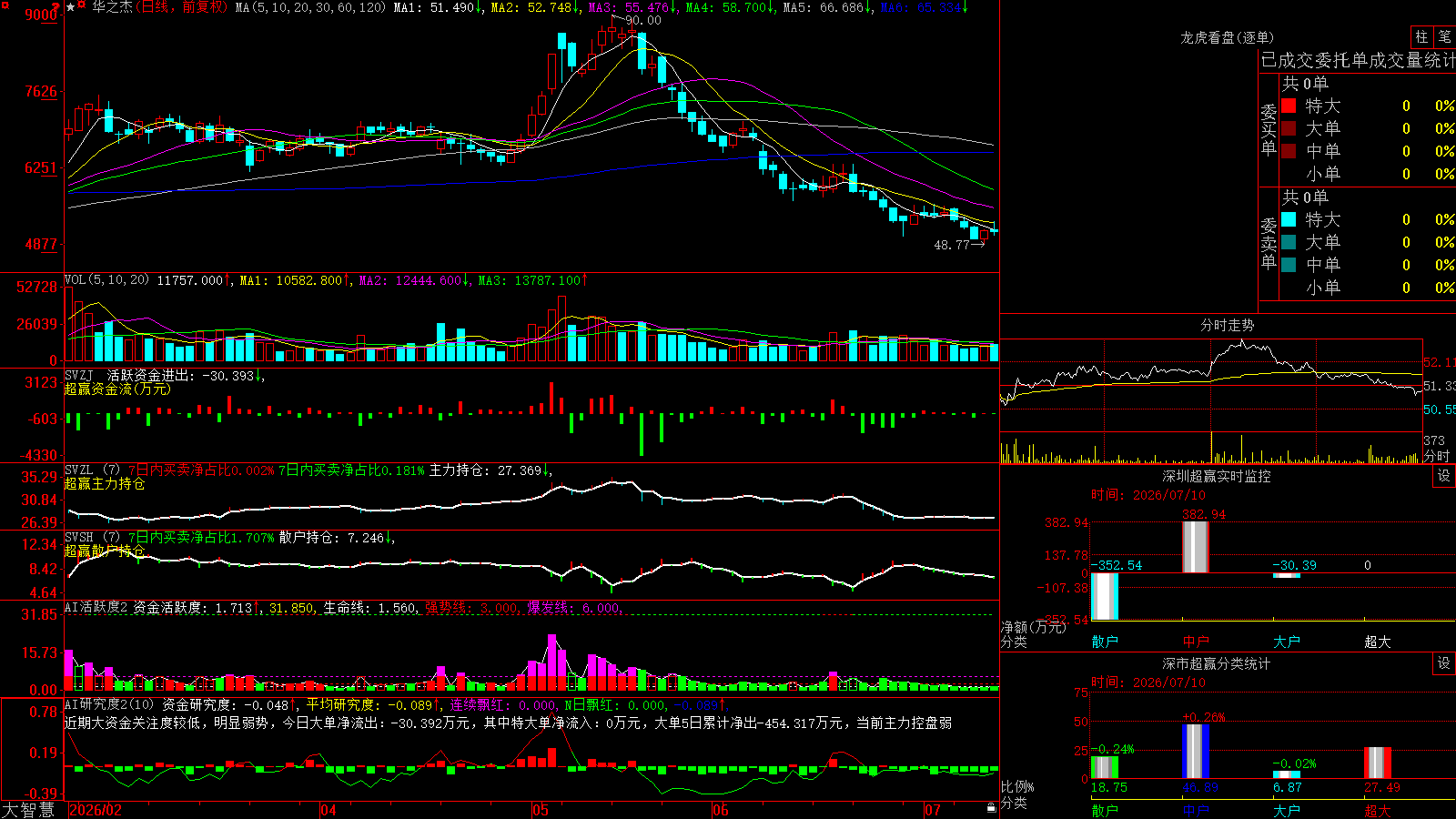Image resolution: width=1456 pixels, height=819 pixels.
Task: Select the 05 month marker on the timeline
Action: [x=541, y=810]
